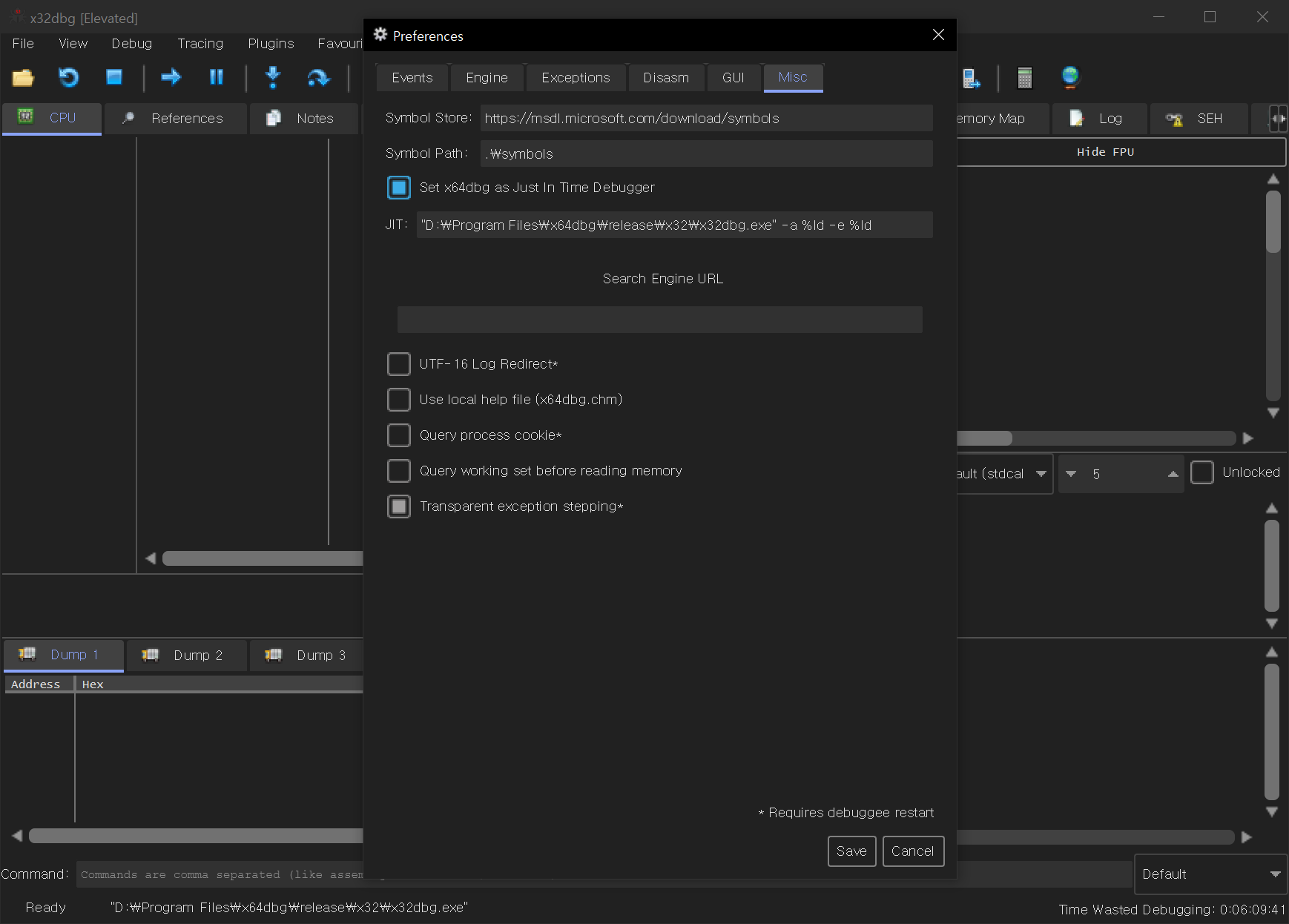1289x924 pixels.
Task: Click the registers horizontal scrollbar thumb
Action: (984, 438)
